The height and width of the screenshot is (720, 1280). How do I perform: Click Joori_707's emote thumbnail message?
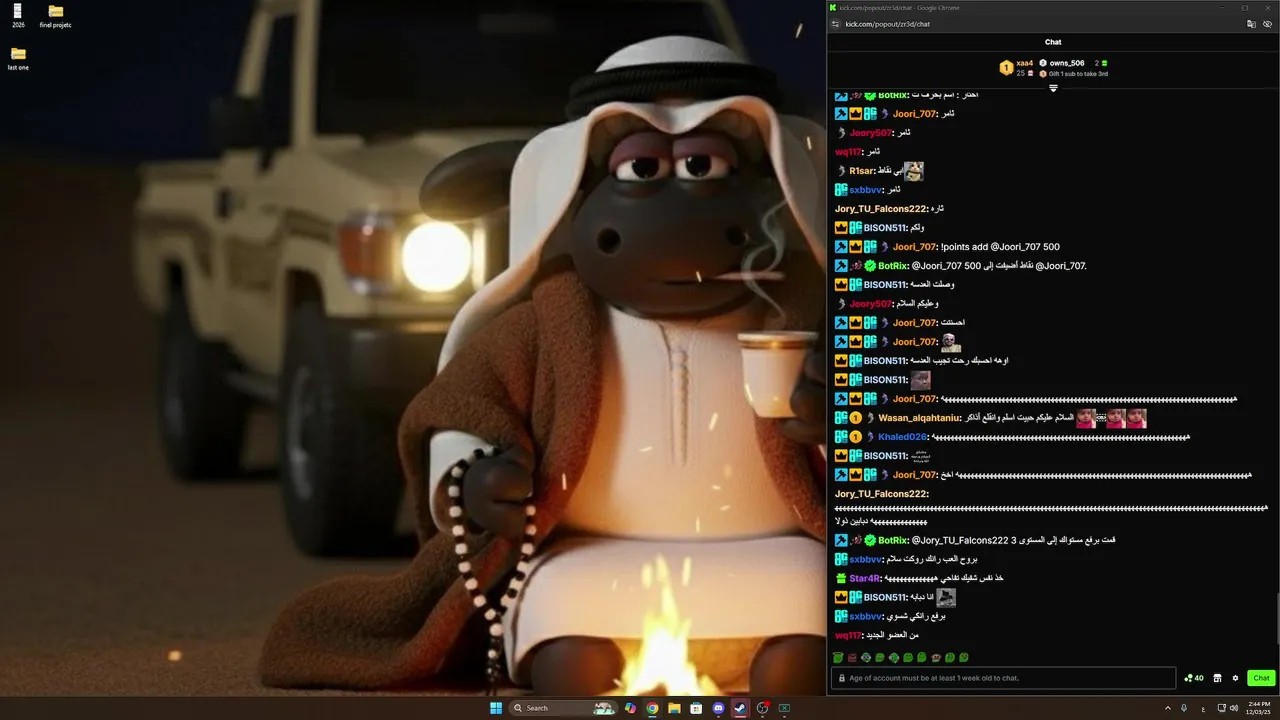[x=951, y=342]
